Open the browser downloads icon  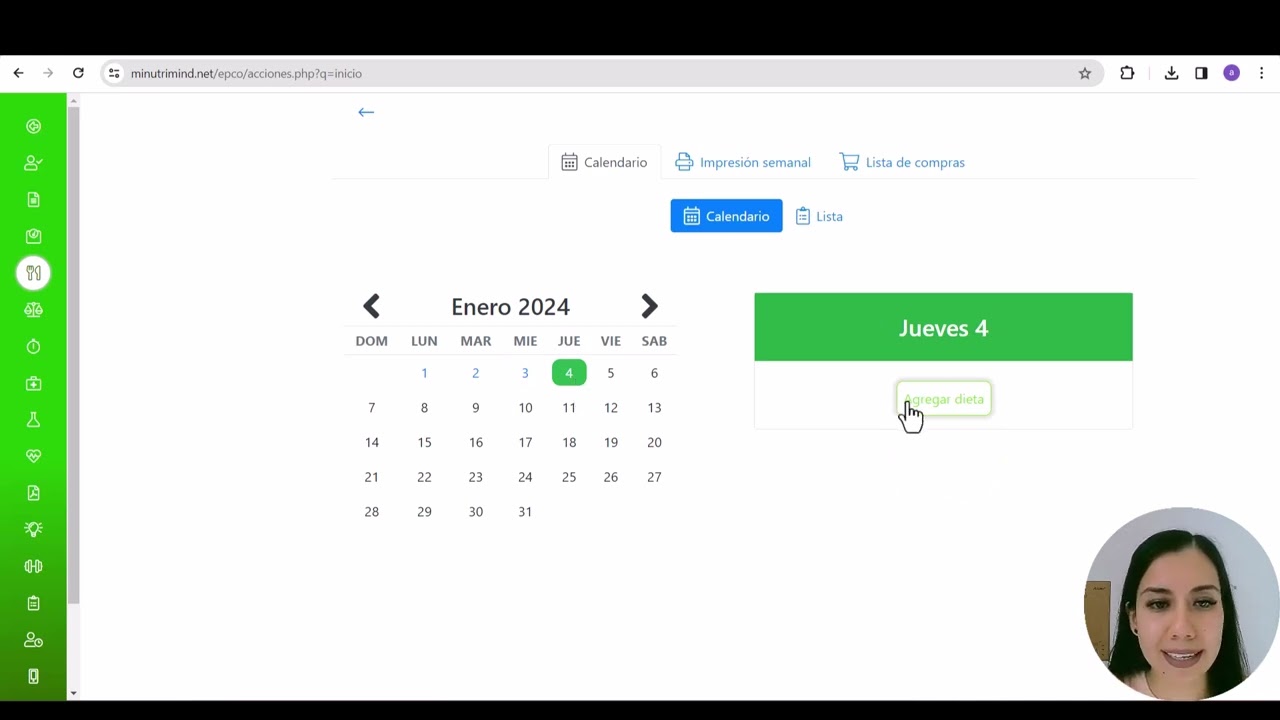click(1171, 73)
